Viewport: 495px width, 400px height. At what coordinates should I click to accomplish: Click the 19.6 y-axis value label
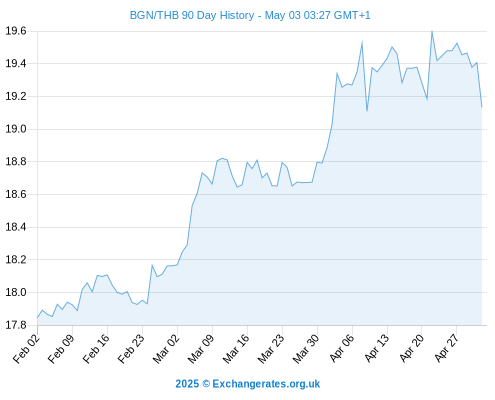pyautogui.click(x=16, y=31)
